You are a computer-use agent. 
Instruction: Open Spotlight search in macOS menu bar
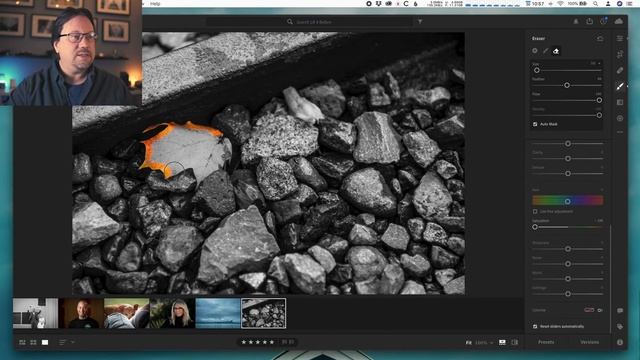tap(596, 4)
